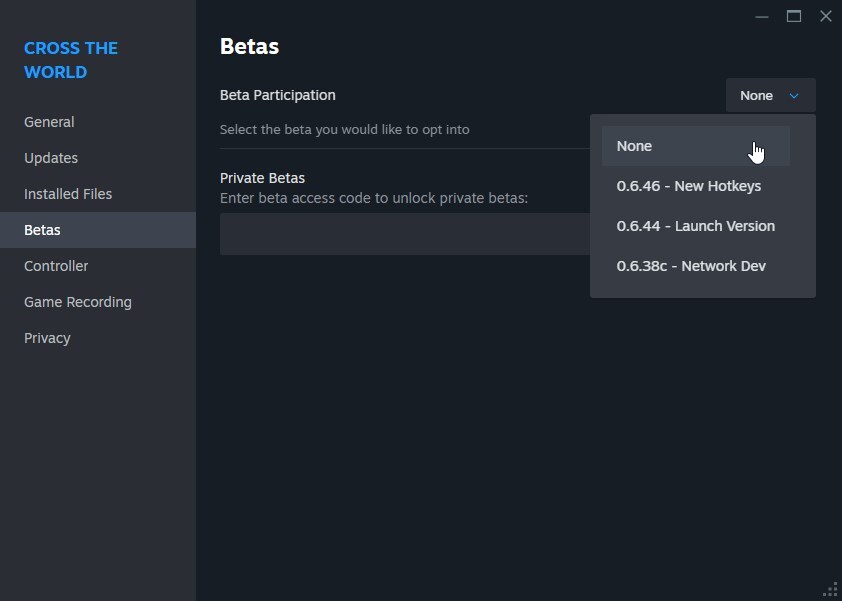The height and width of the screenshot is (601, 842).
Task: Choose 0.6.44 - Launch Version beta
Action: [x=695, y=226]
